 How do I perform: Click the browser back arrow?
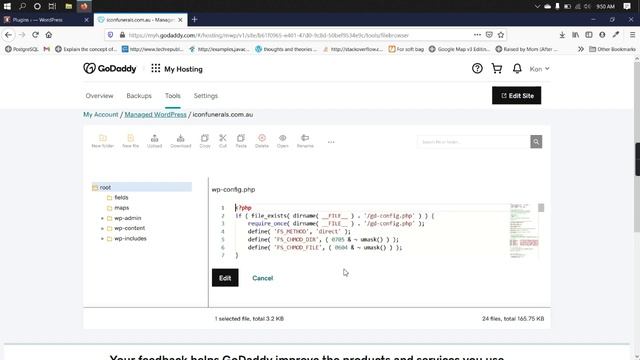(x=8, y=35)
